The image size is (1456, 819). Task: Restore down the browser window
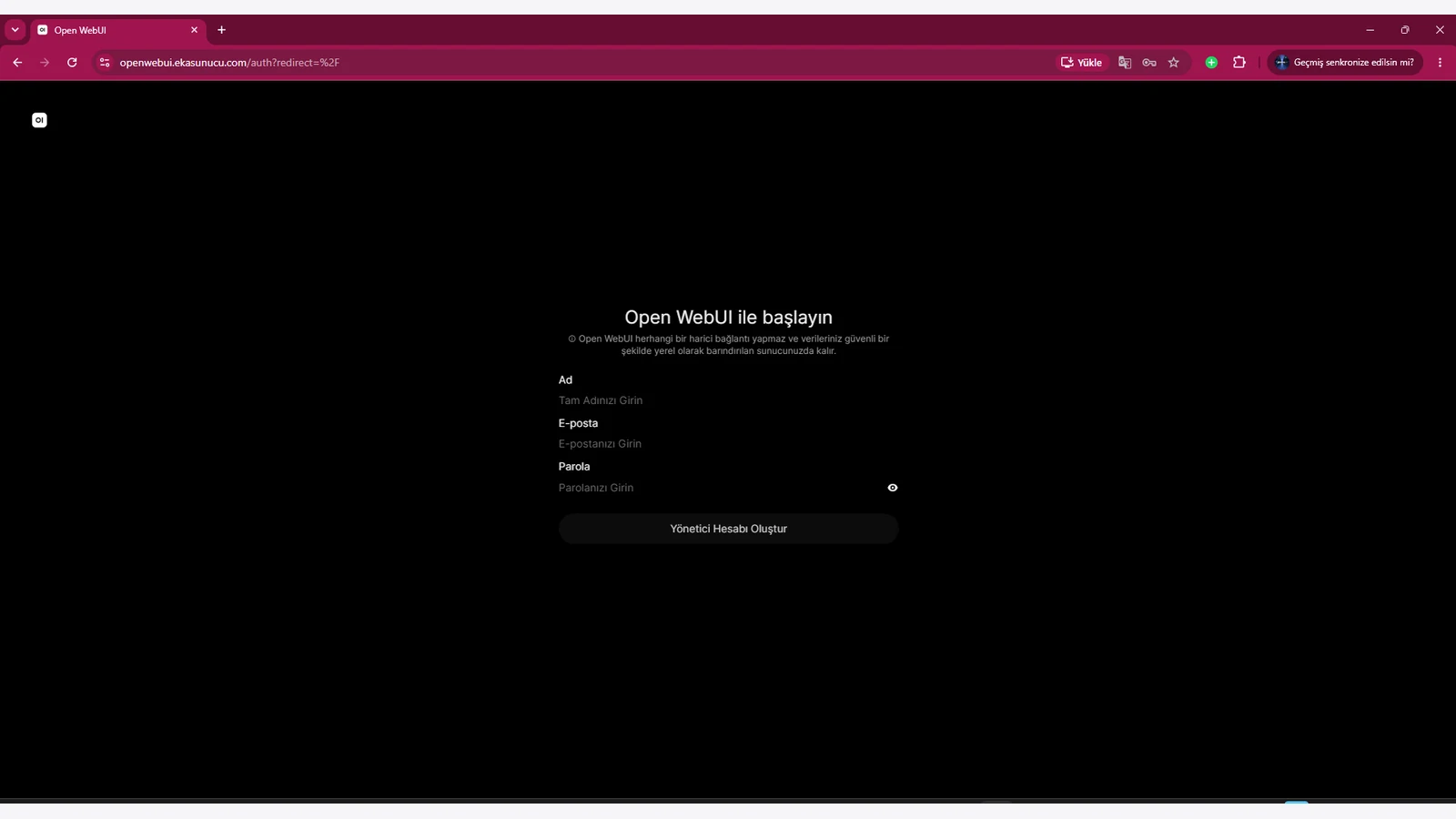click(1405, 30)
